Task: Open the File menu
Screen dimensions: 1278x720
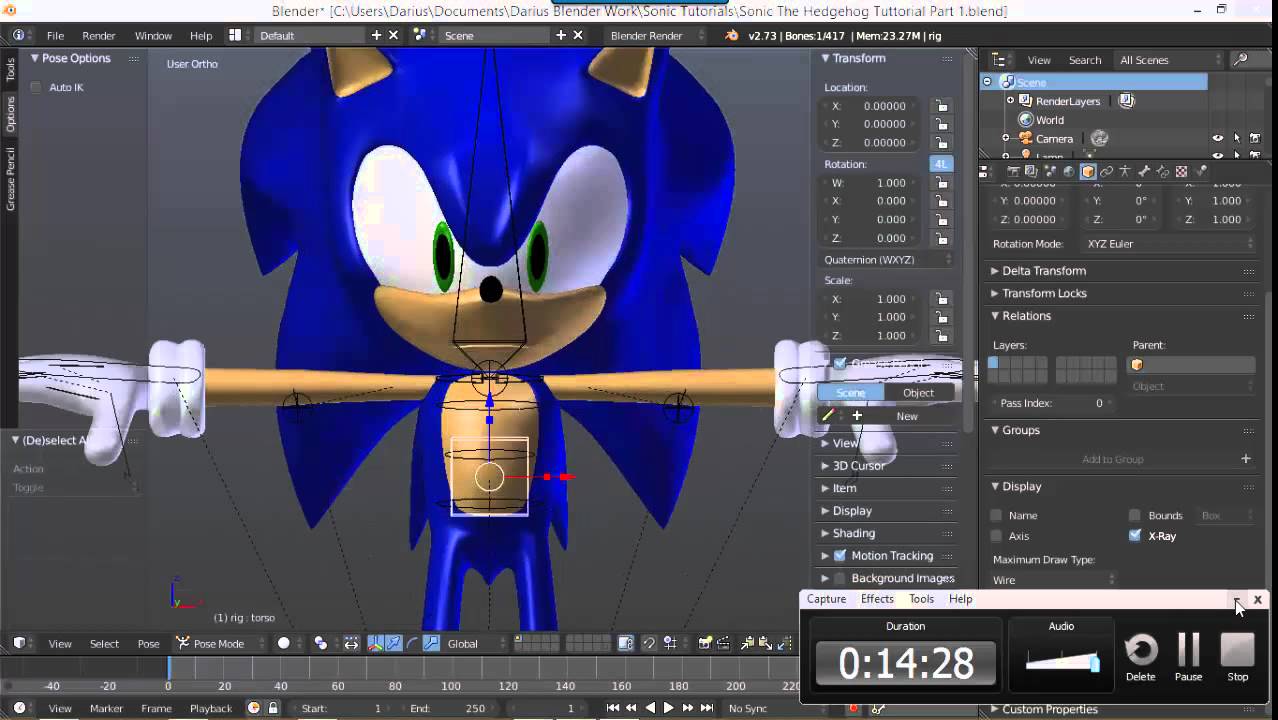Action: (55, 35)
